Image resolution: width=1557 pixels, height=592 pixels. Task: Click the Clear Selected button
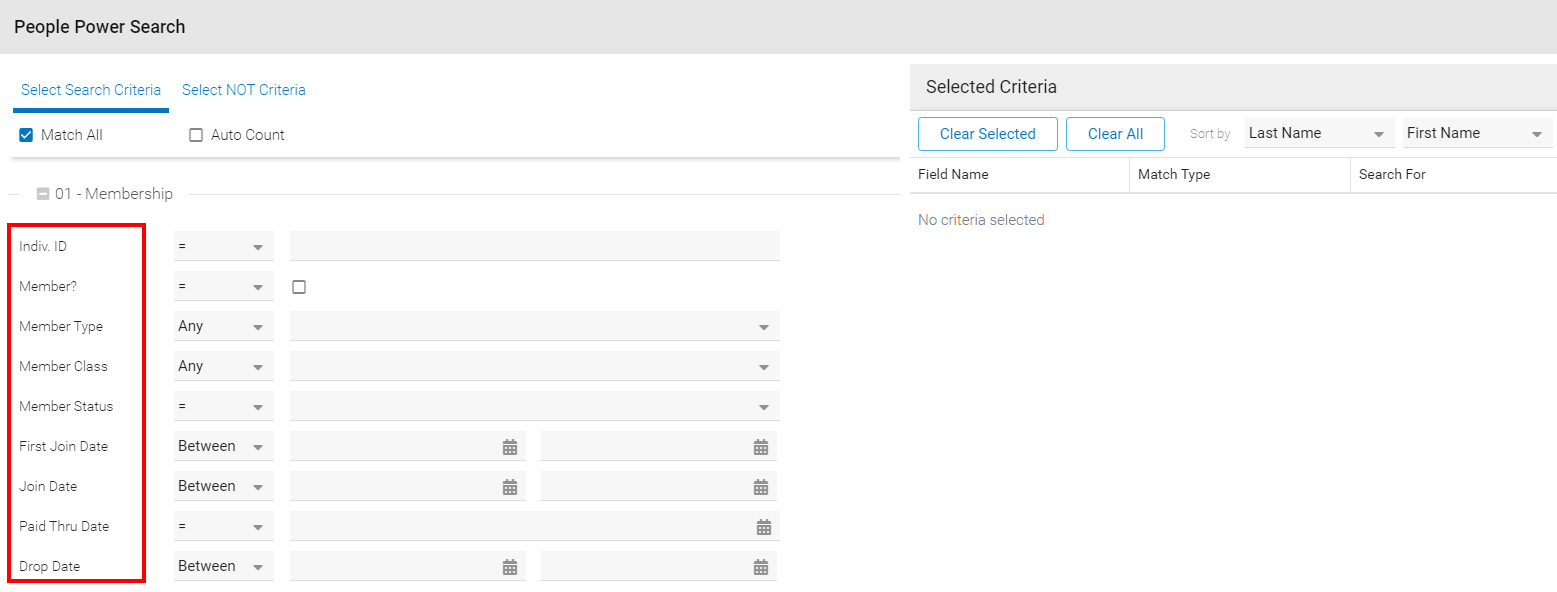click(x=988, y=134)
